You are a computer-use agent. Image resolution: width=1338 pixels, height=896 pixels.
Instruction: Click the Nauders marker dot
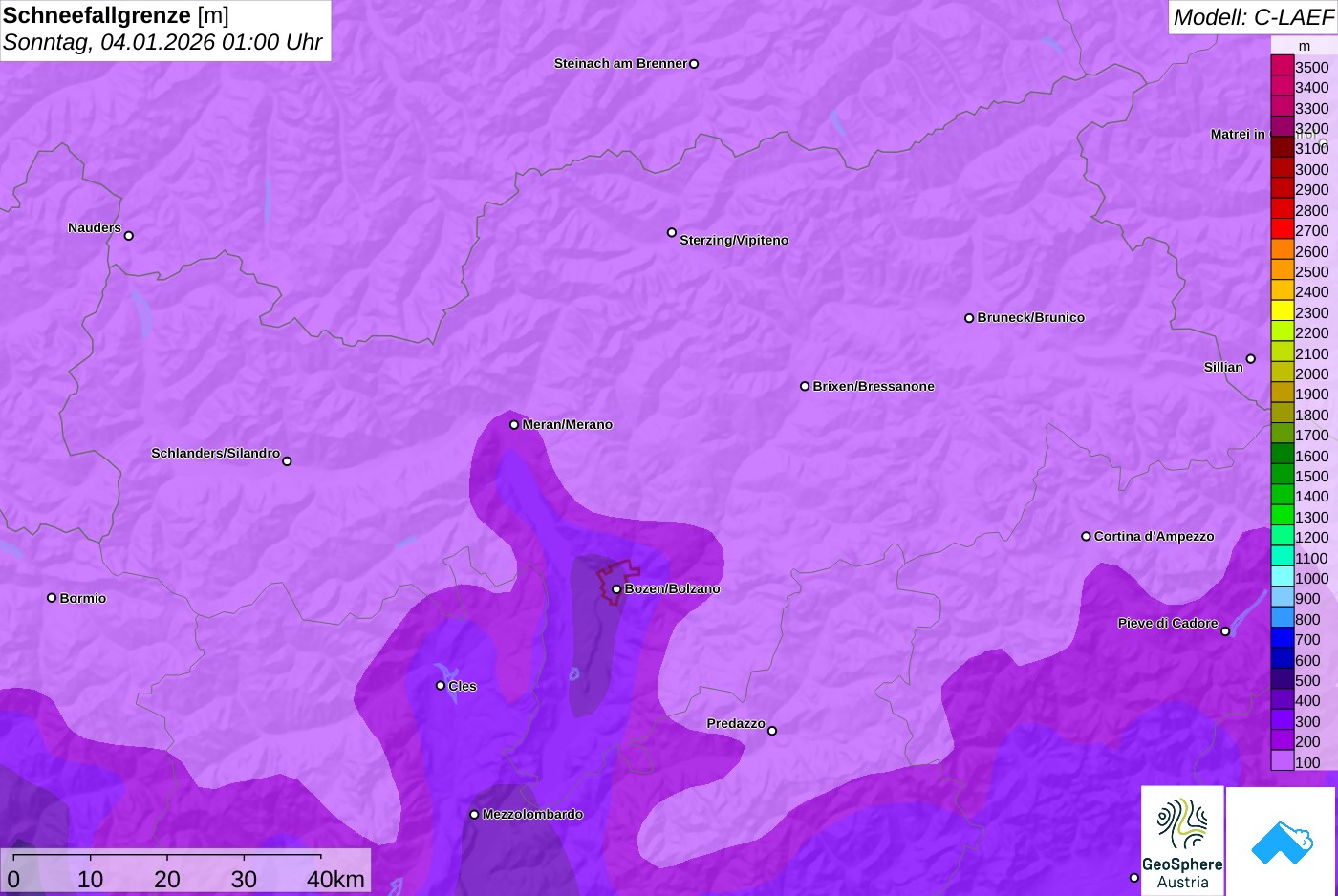coord(129,235)
